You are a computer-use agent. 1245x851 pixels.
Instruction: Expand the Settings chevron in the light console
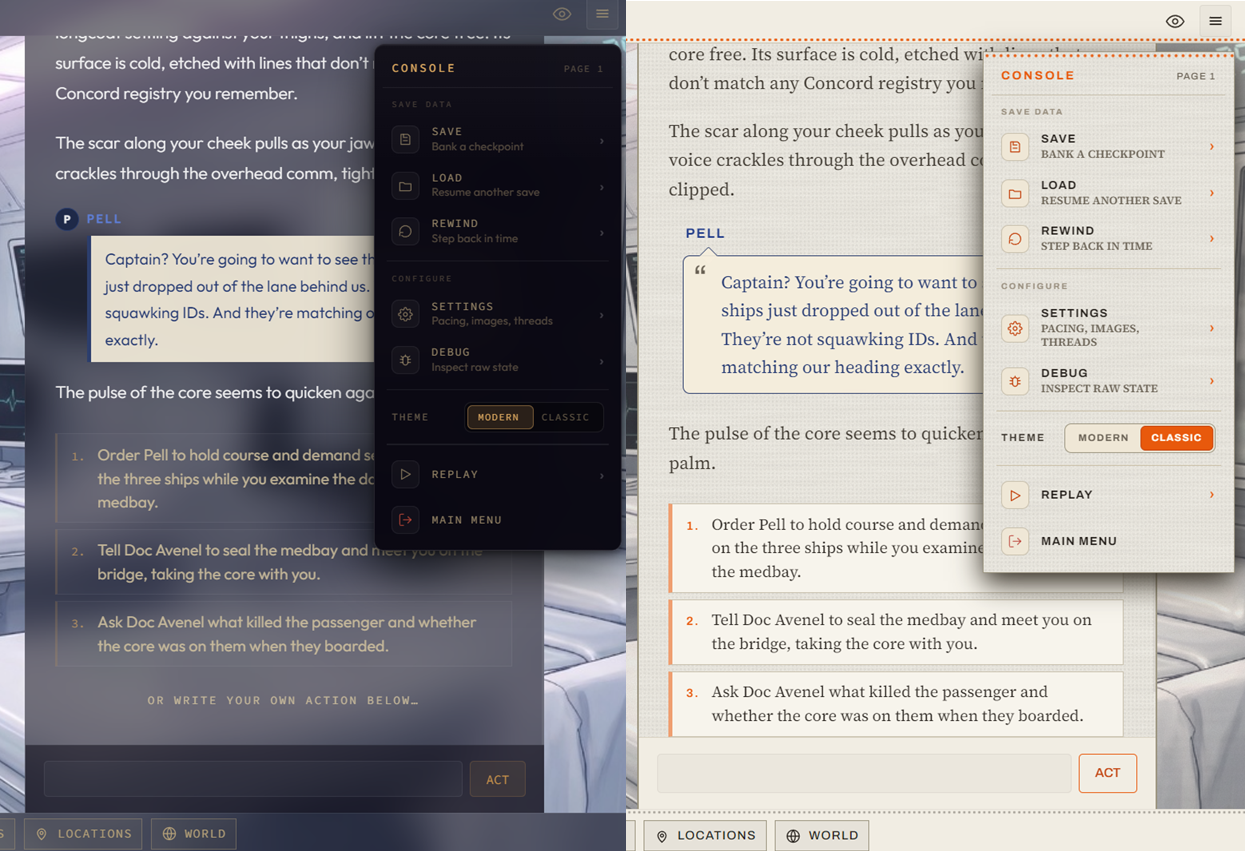[1212, 328]
